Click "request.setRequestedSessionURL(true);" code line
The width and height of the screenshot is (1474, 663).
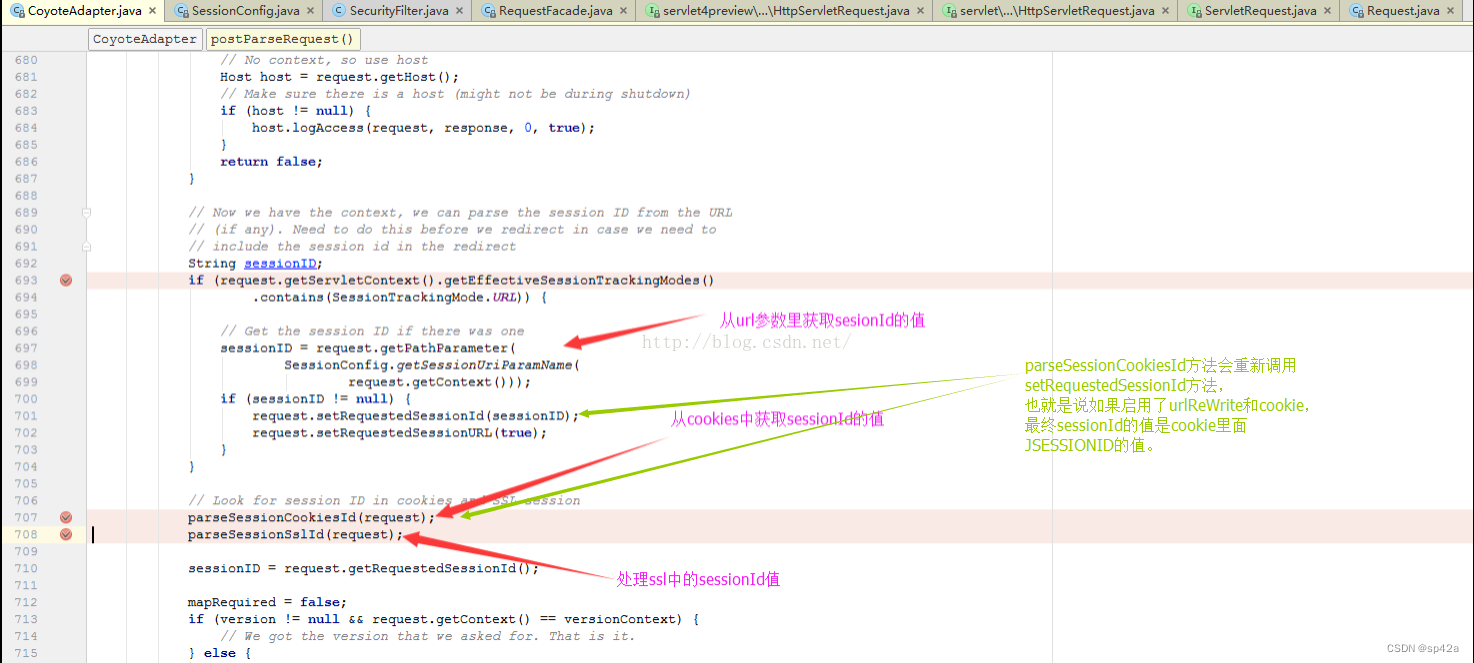pyautogui.click(x=400, y=433)
